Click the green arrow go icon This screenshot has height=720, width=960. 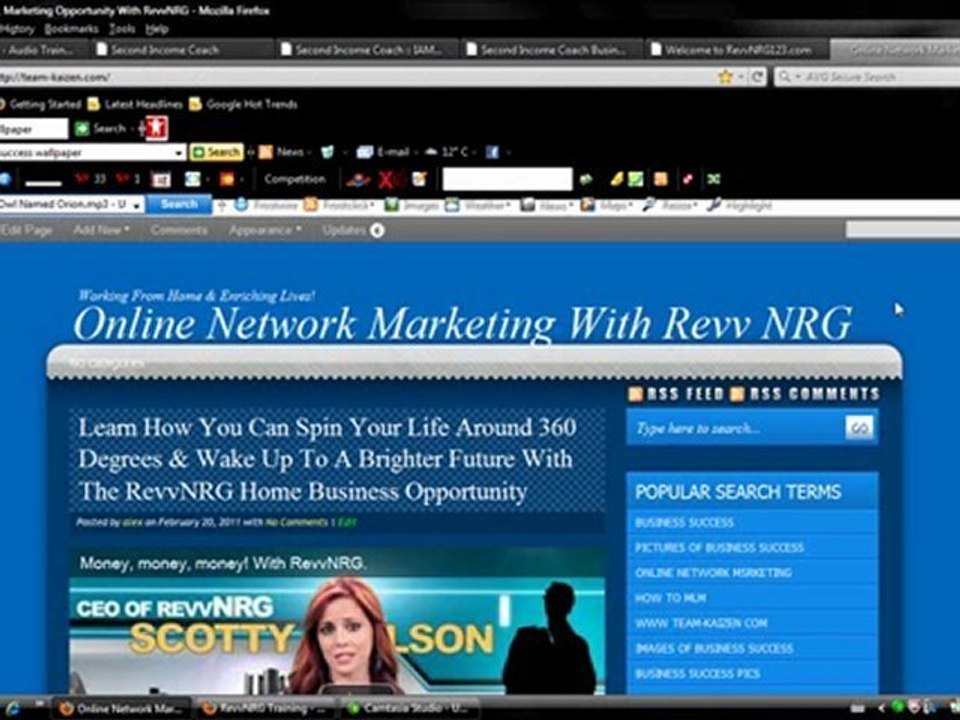(586, 179)
